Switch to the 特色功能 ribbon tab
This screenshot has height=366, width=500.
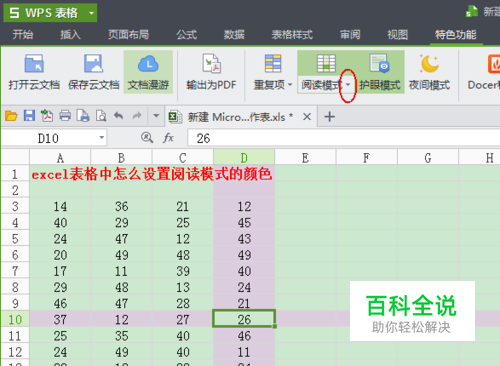coord(456,35)
